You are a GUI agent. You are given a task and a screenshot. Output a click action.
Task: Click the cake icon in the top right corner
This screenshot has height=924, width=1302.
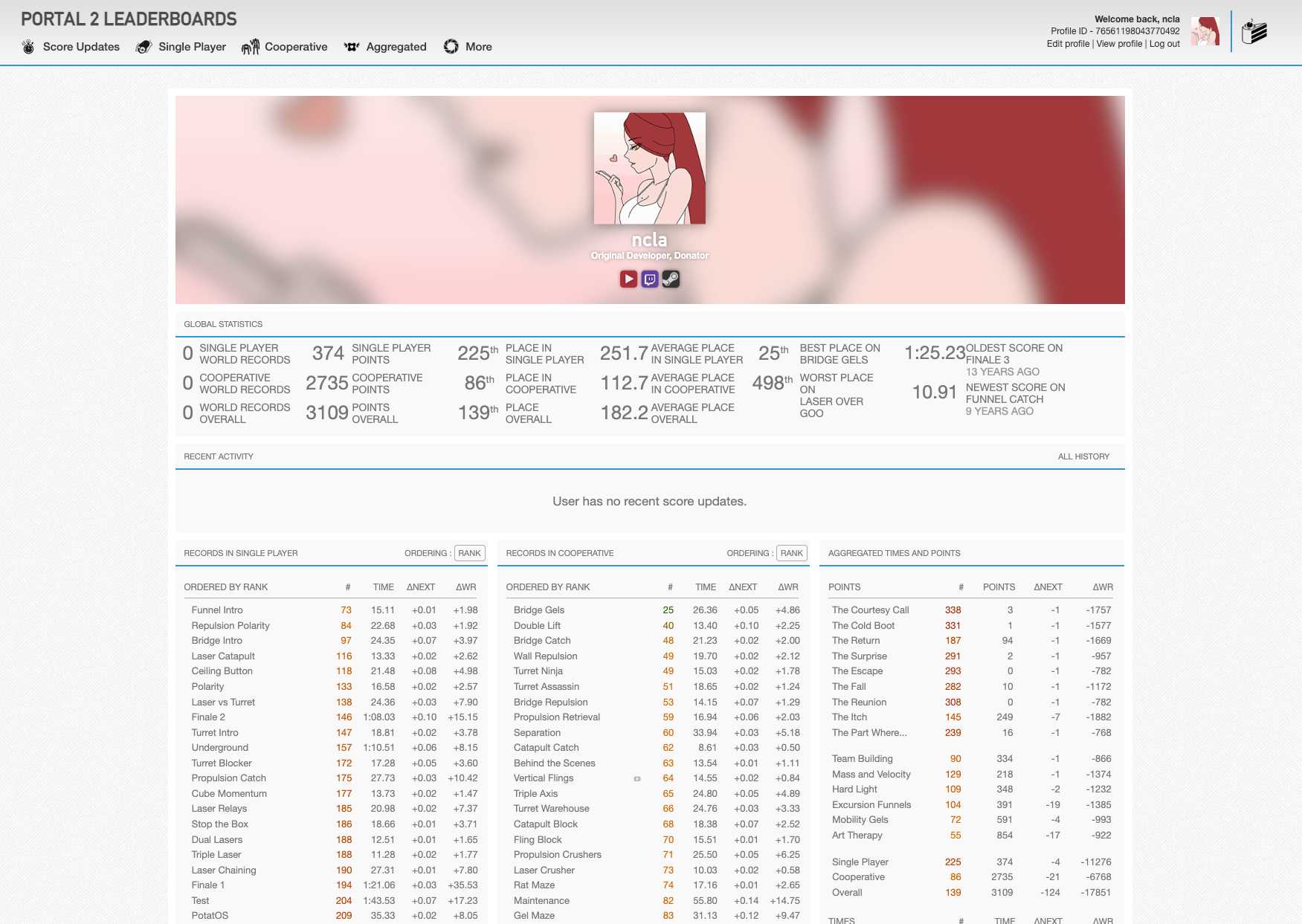coord(1254,31)
